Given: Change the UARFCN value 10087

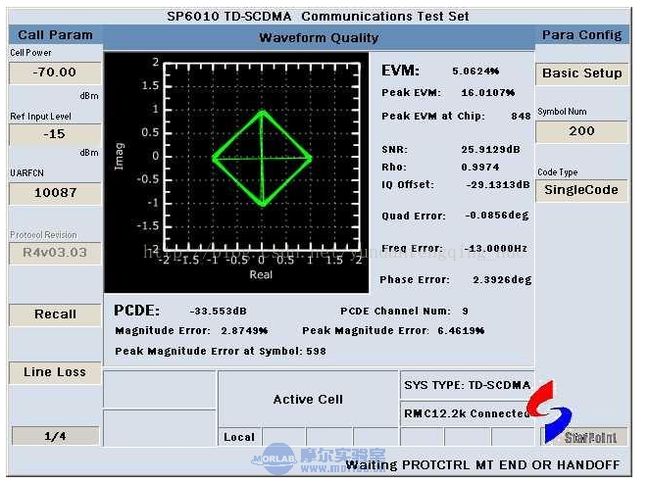Looking at the screenshot, I should point(55,193).
